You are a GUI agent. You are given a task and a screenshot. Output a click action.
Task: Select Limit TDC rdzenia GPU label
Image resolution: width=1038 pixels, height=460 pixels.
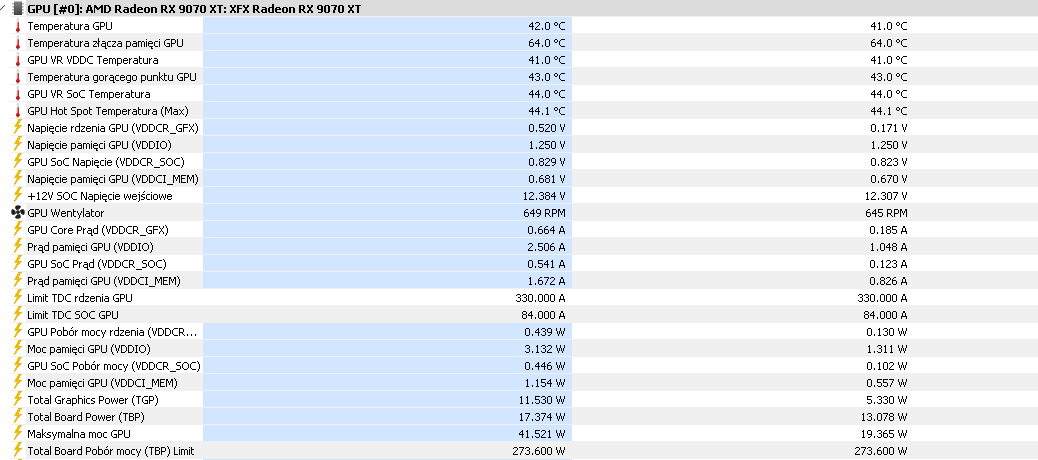[80, 298]
